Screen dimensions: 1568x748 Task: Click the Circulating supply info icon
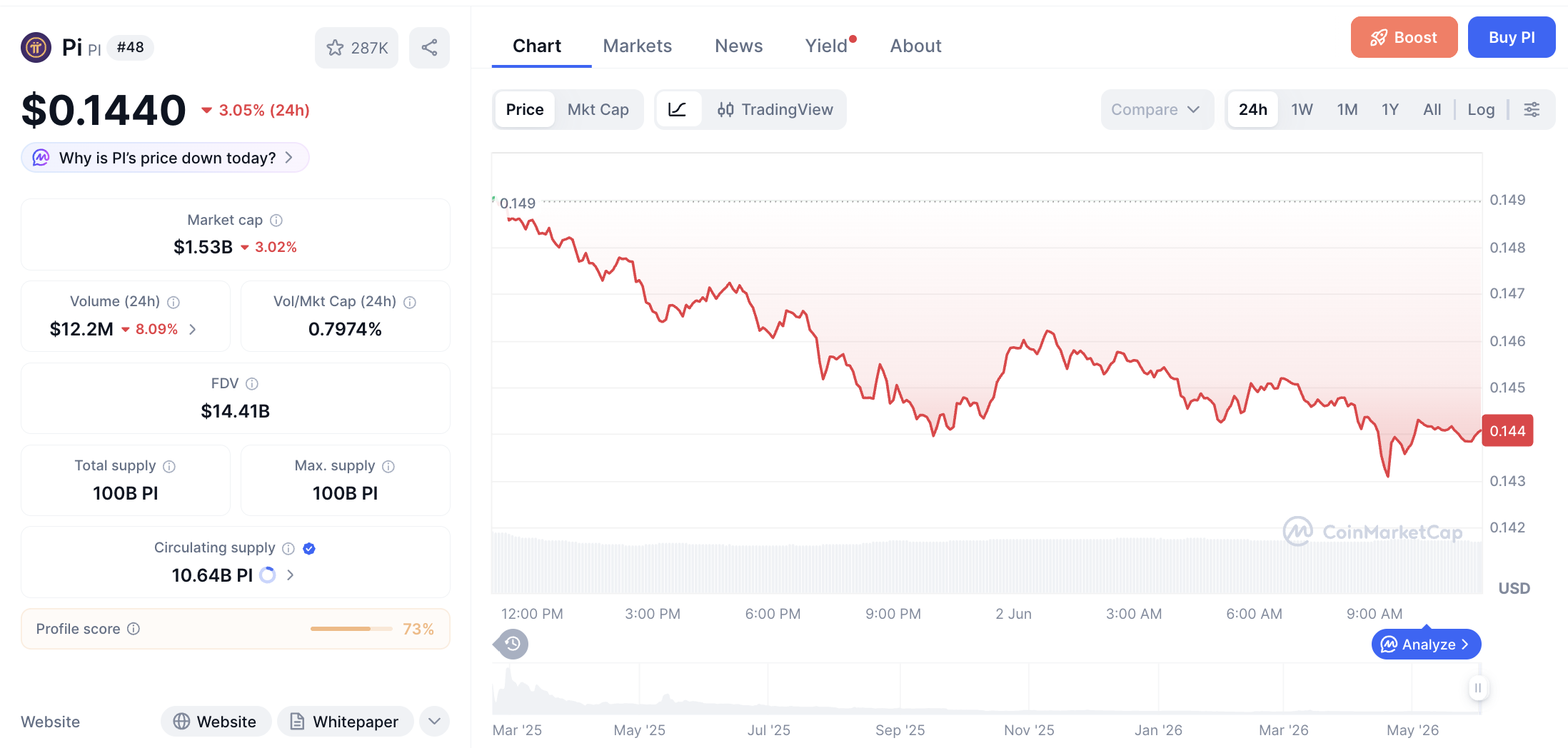(x=288, y=548)
